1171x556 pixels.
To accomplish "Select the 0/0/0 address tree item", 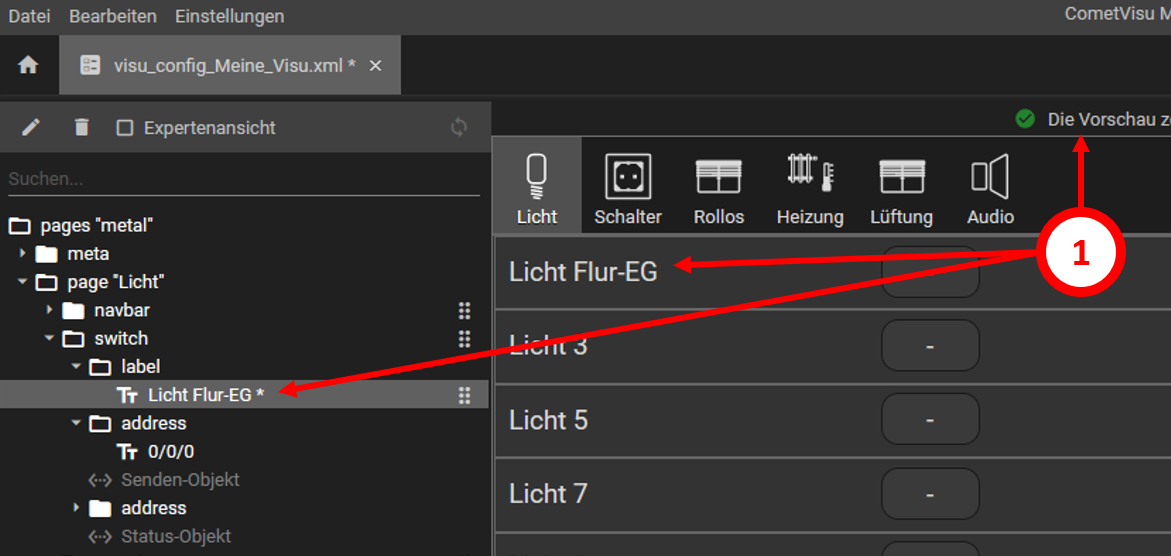I will (171, 451).
